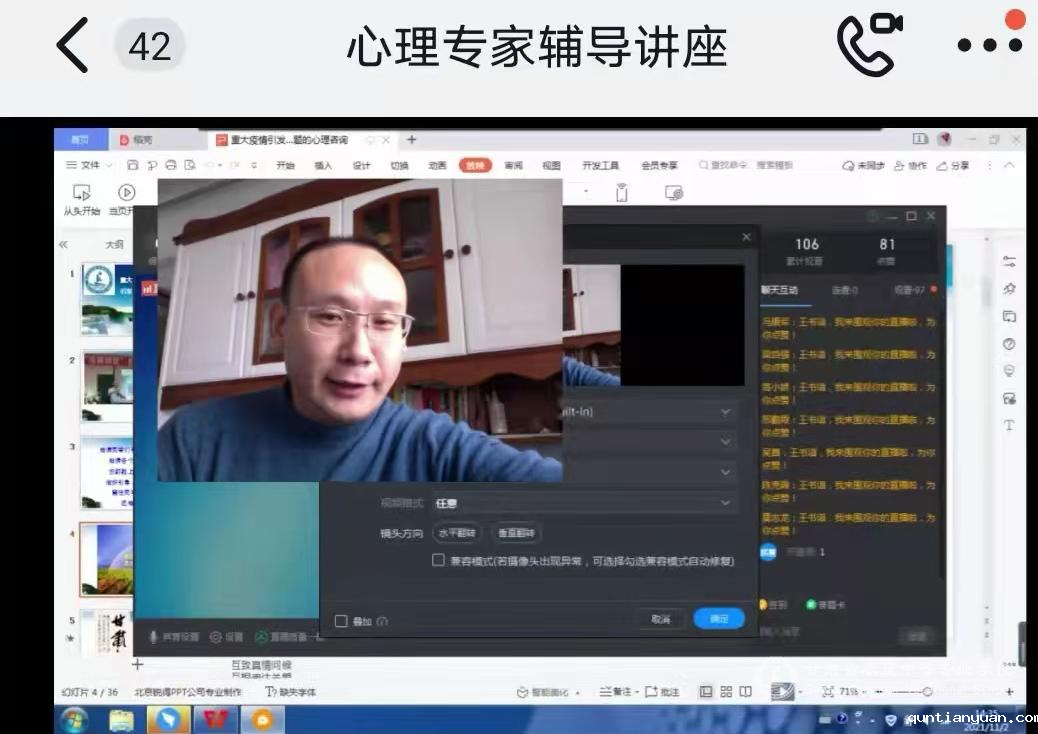The image size is (1038, 734).
Task: Open the three-dot more options menu
Action: pos(989,46)
